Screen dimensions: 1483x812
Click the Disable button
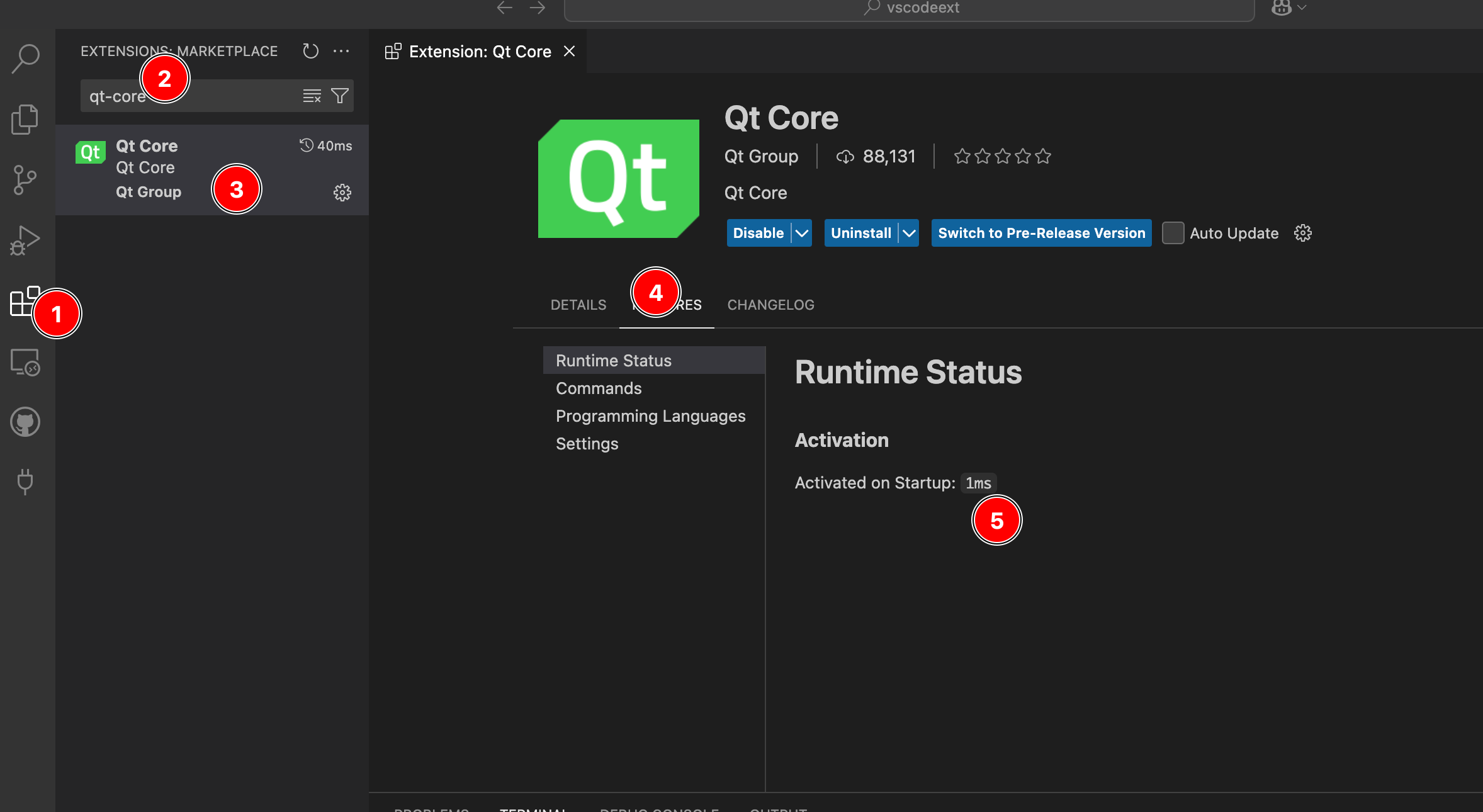(x=758, y=233)
